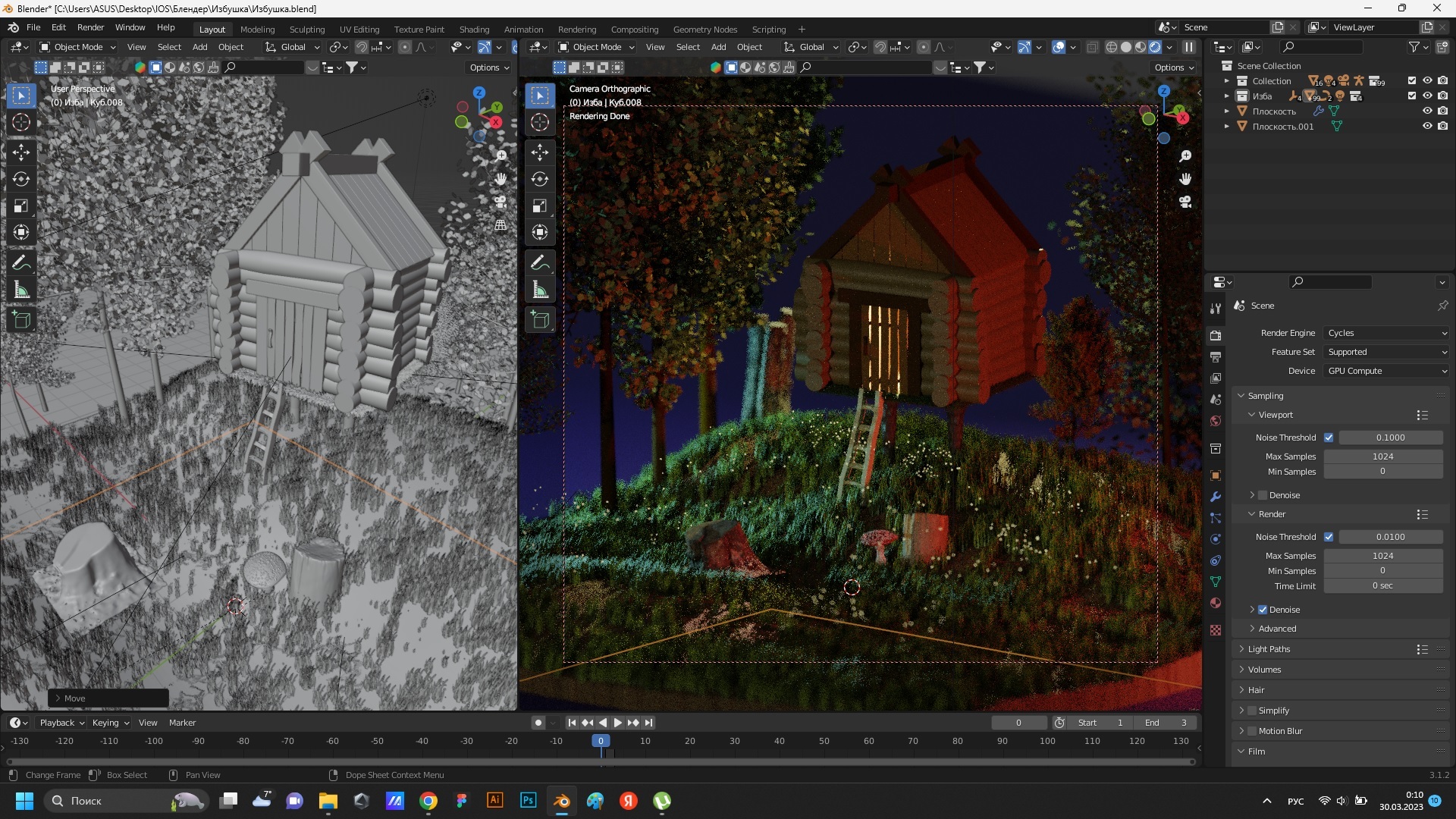The width and height of the screenshot is (1456, 819).
Task: Disable Render Denoise checkbox
Action: pos(1263,610)
